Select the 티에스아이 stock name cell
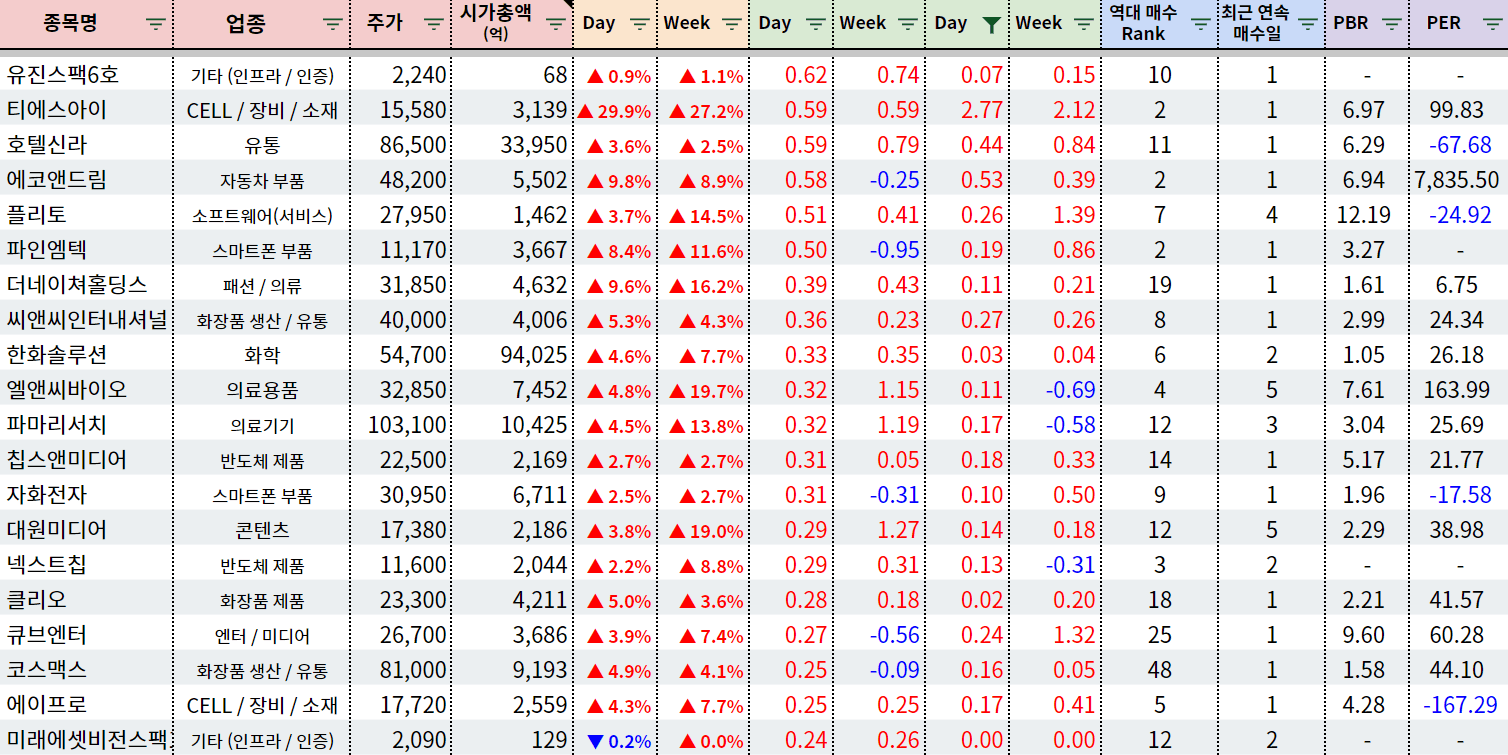 [x=87, y=110]
